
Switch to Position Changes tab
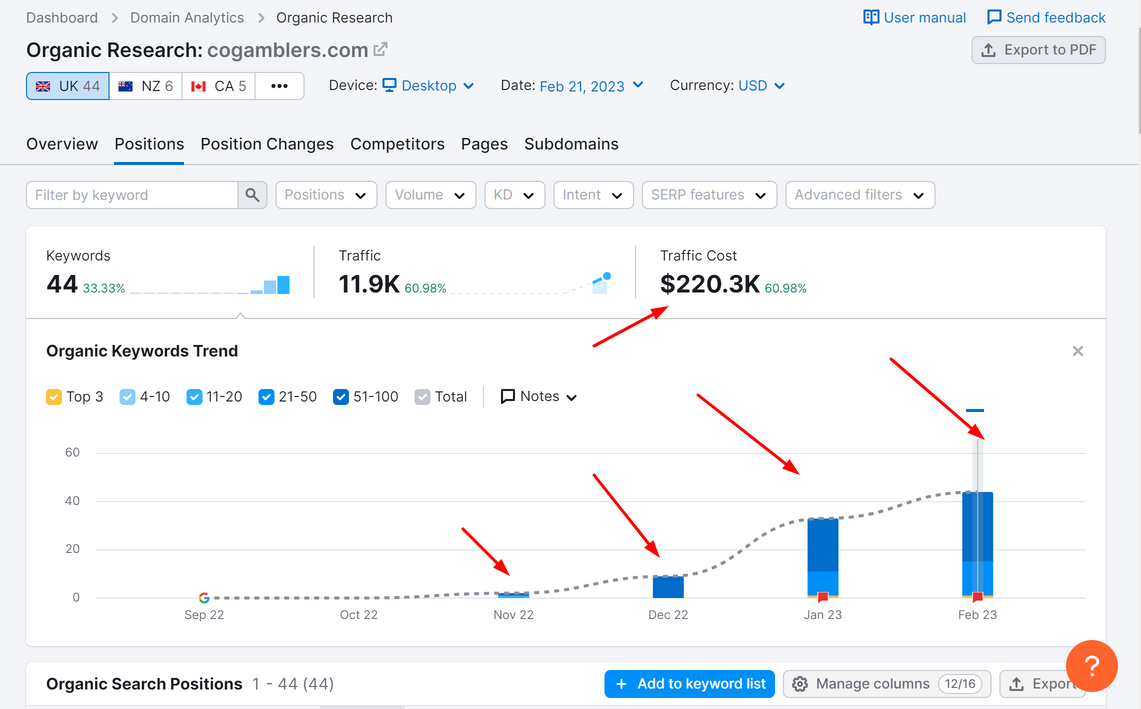(x=267, y=144)
